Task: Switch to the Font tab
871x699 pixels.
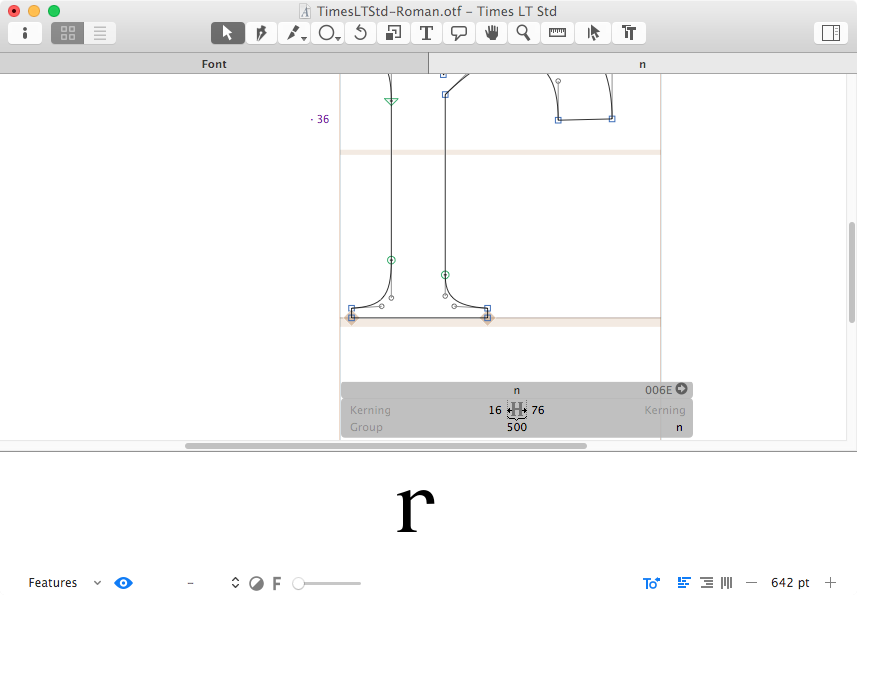Action: pyautogui.click(x=214, y=64)
